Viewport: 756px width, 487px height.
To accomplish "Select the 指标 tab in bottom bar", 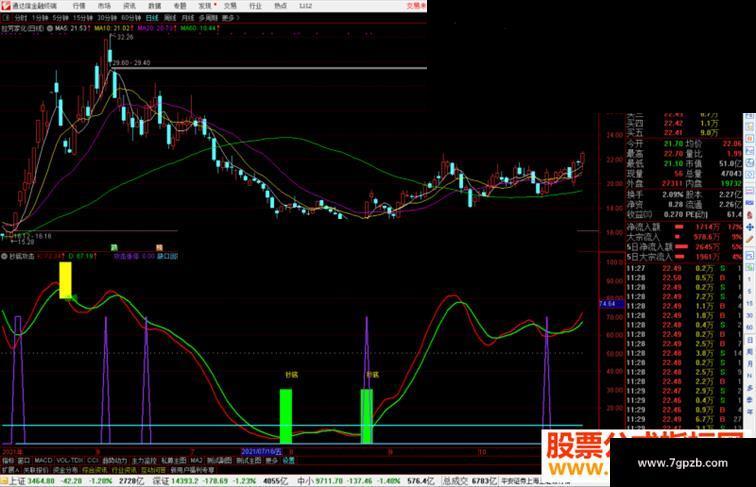I will [x=8, y=460].
